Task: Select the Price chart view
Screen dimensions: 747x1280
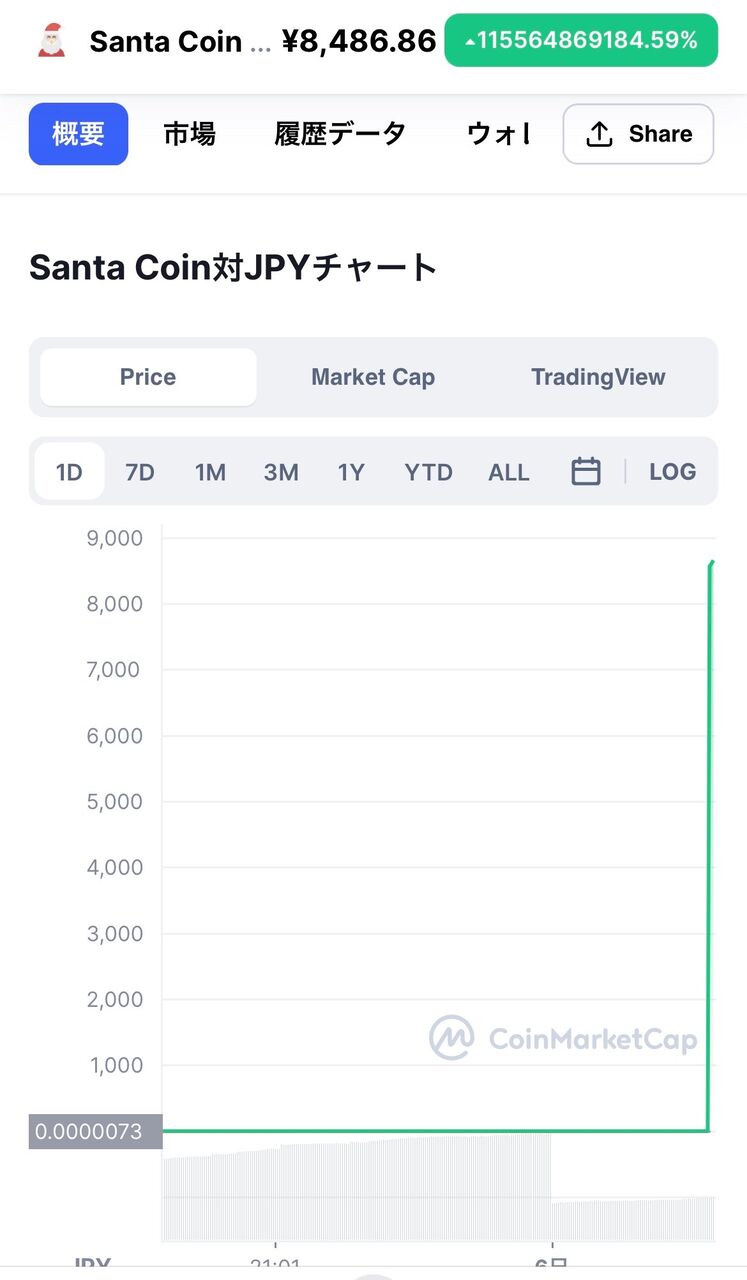Action: [x=148, y=377]
